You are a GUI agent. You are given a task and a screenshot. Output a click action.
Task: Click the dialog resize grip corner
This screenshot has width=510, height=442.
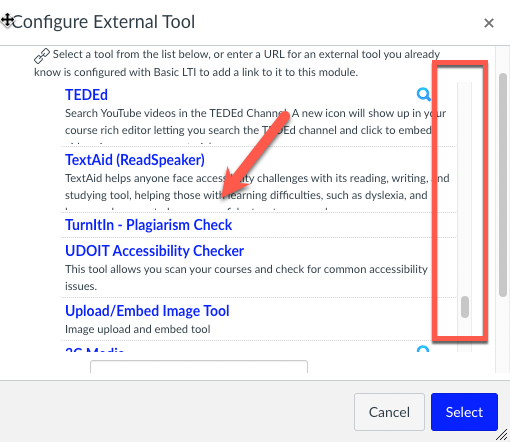(501, 435)
